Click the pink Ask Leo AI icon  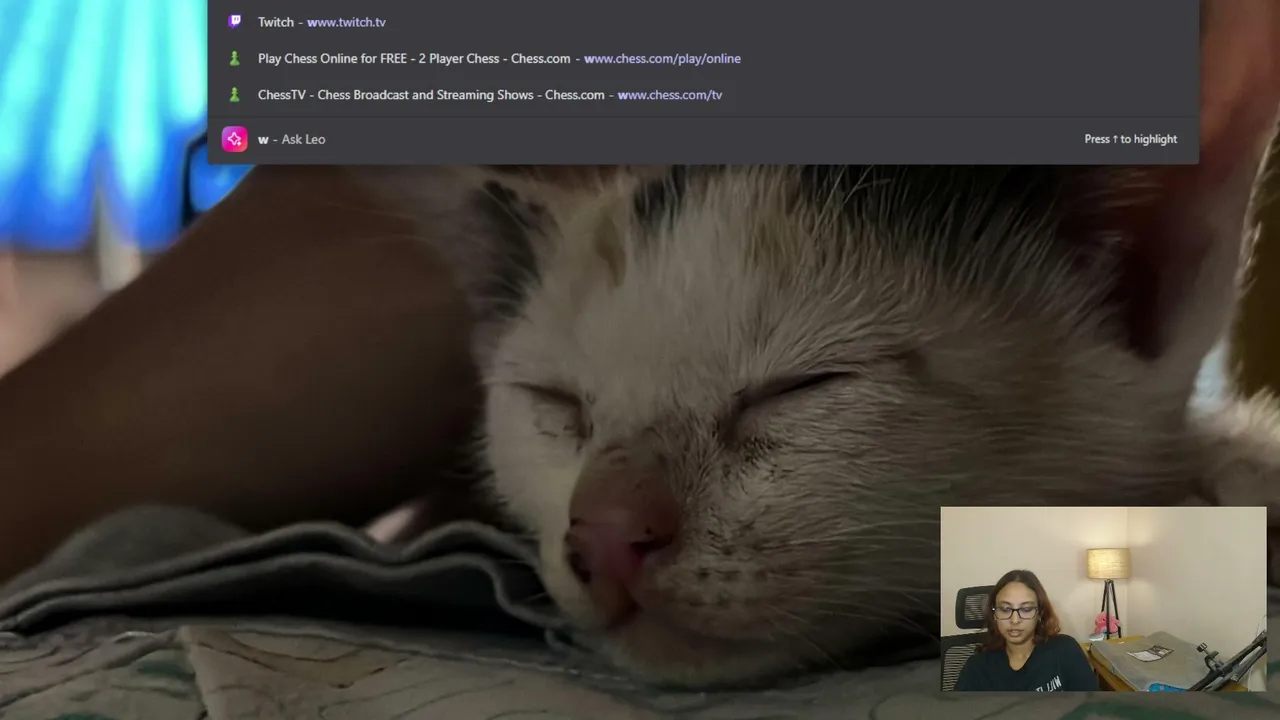coord(235,139)
